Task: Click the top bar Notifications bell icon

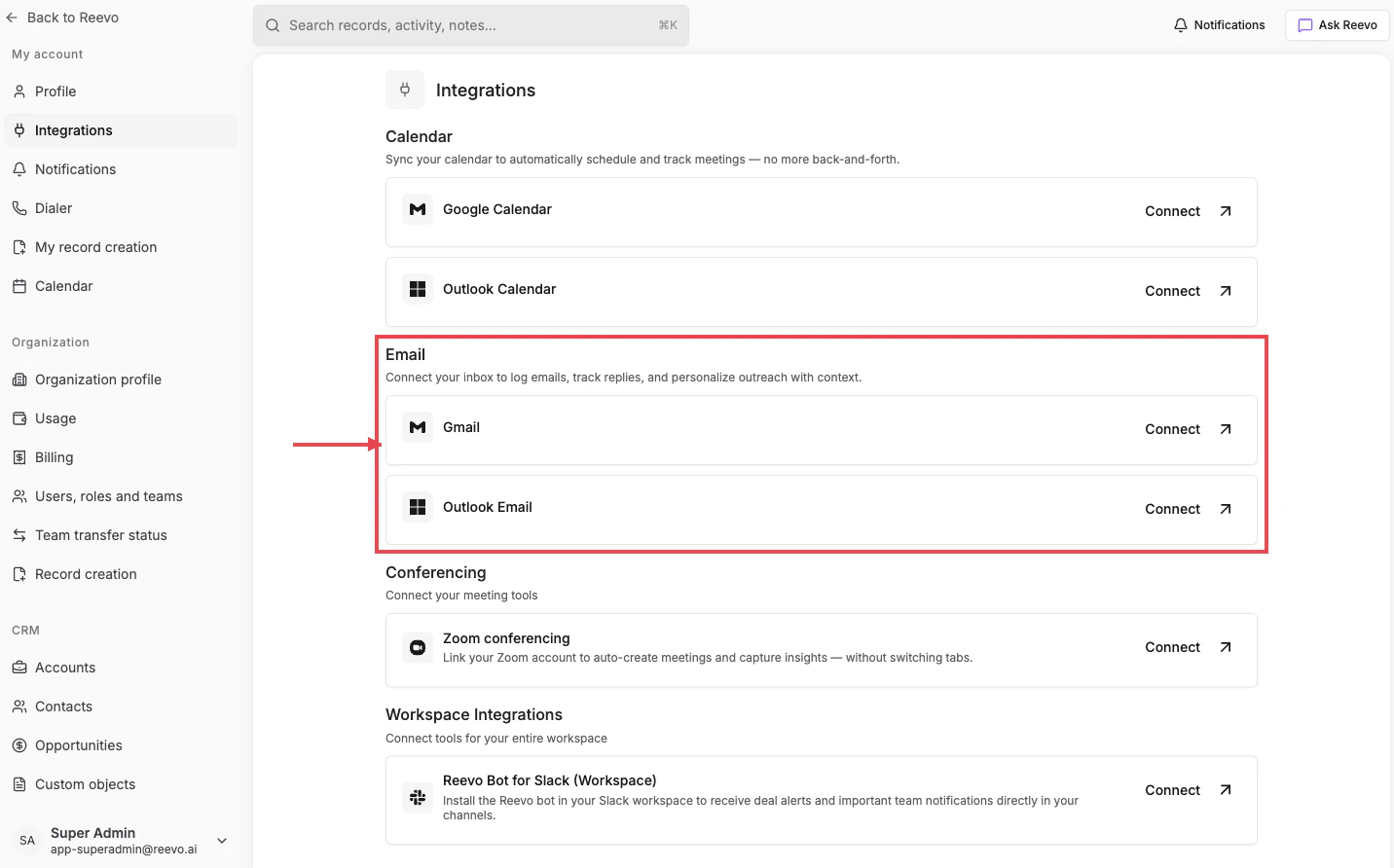Action: [1181, 25]
